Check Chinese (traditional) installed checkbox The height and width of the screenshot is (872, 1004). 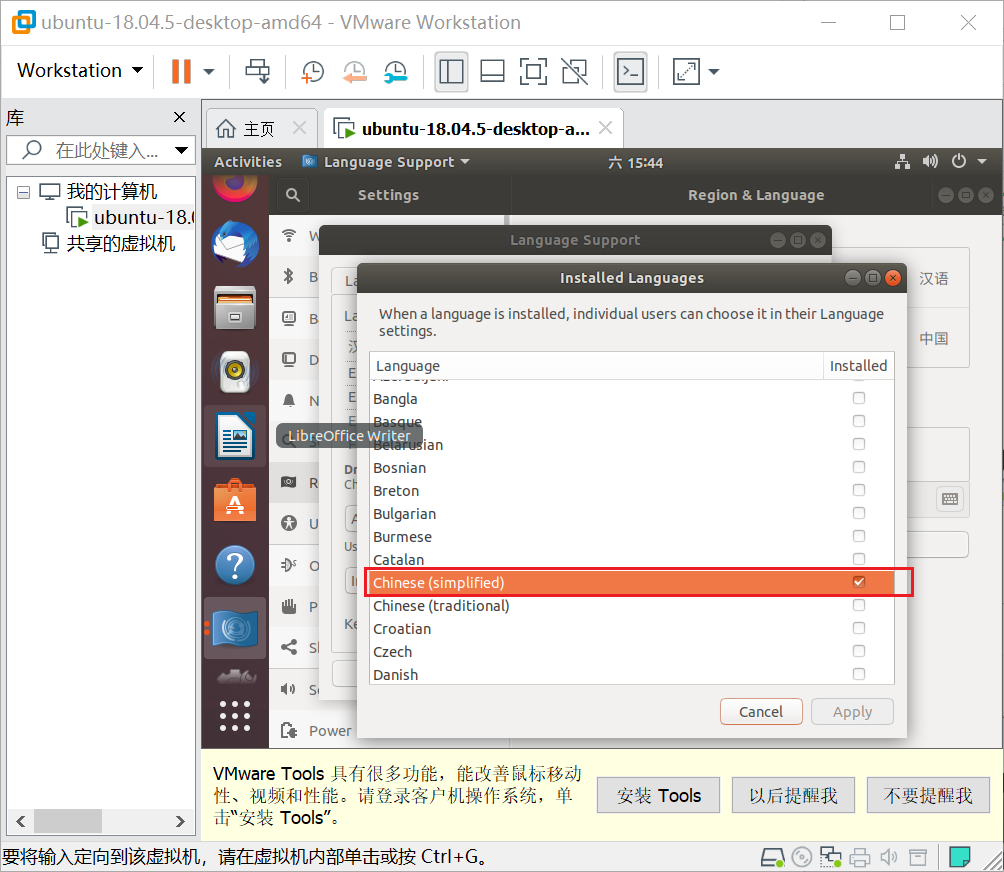859,605
